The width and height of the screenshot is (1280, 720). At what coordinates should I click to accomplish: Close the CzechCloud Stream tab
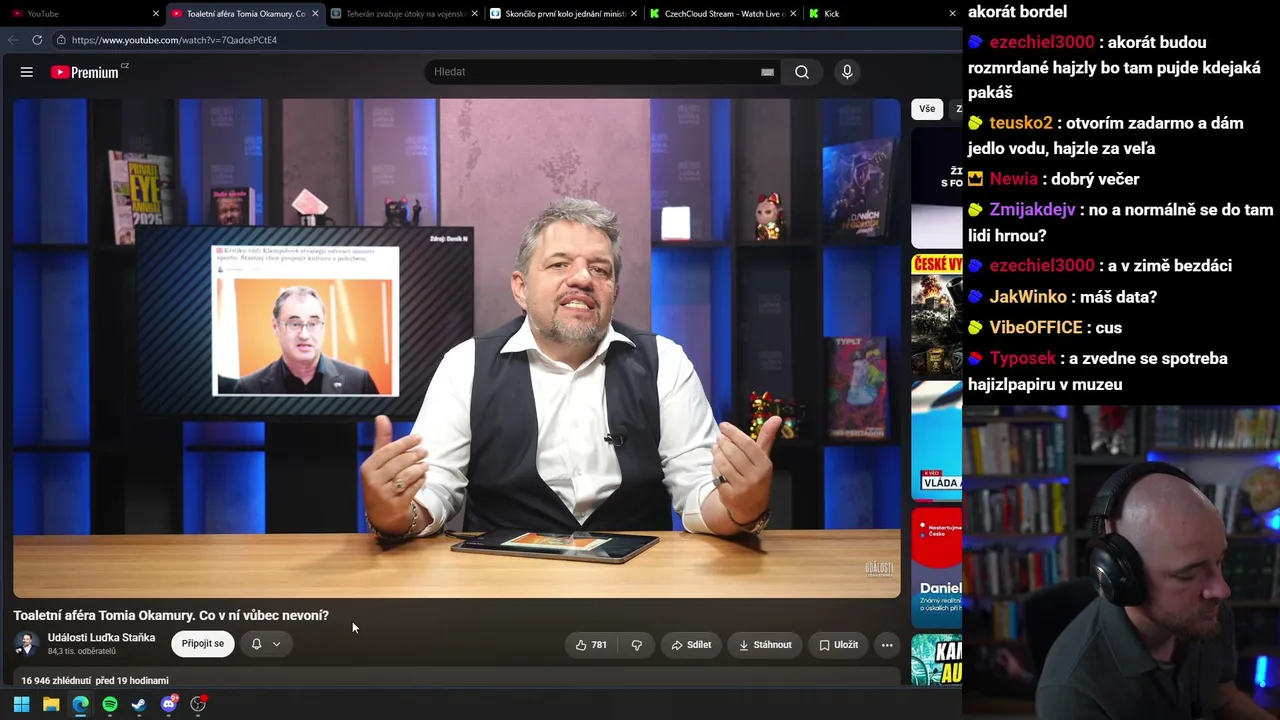tap(793, 14)
